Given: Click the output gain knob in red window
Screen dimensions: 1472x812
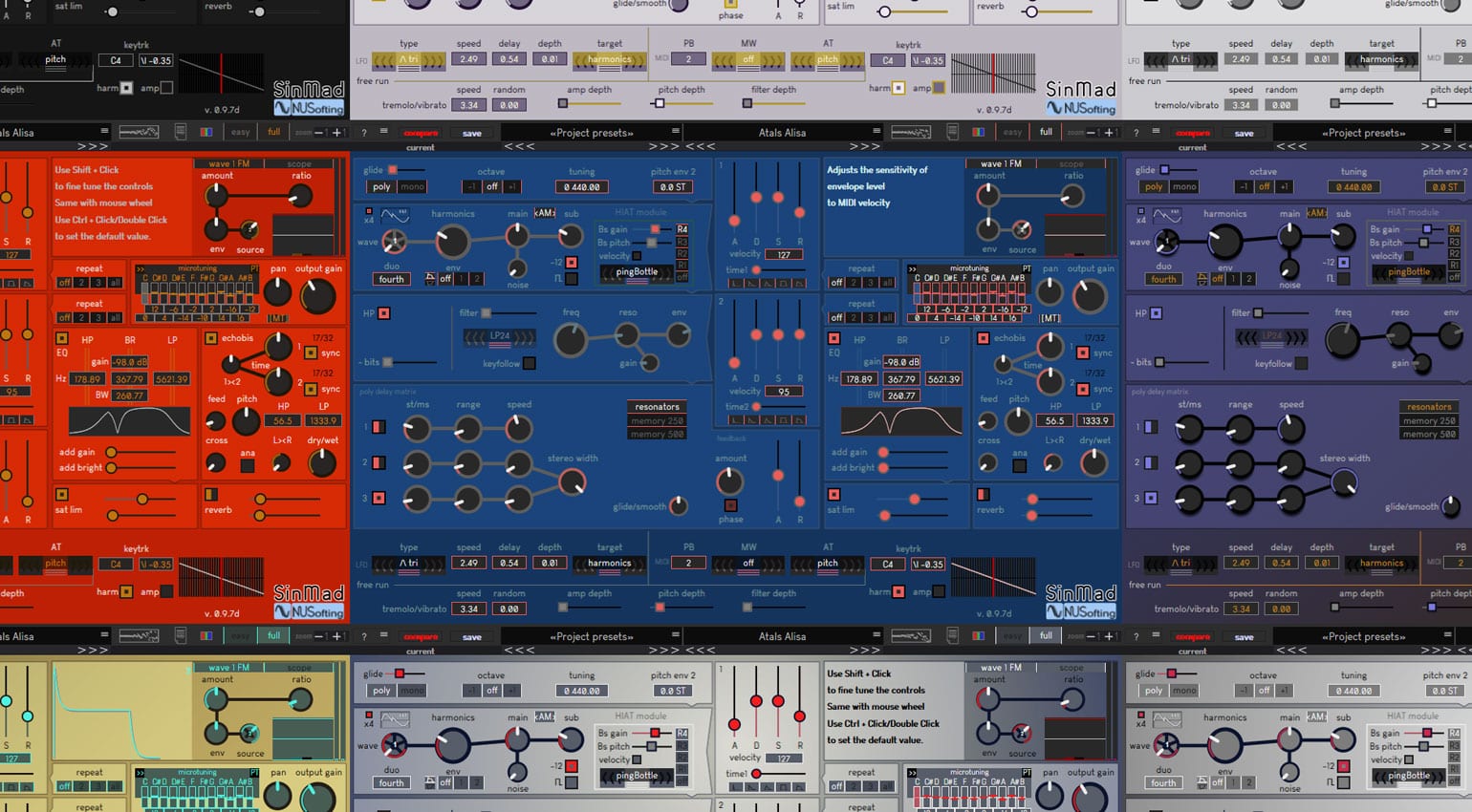Looking at the screenshot, I should [318, 297].
